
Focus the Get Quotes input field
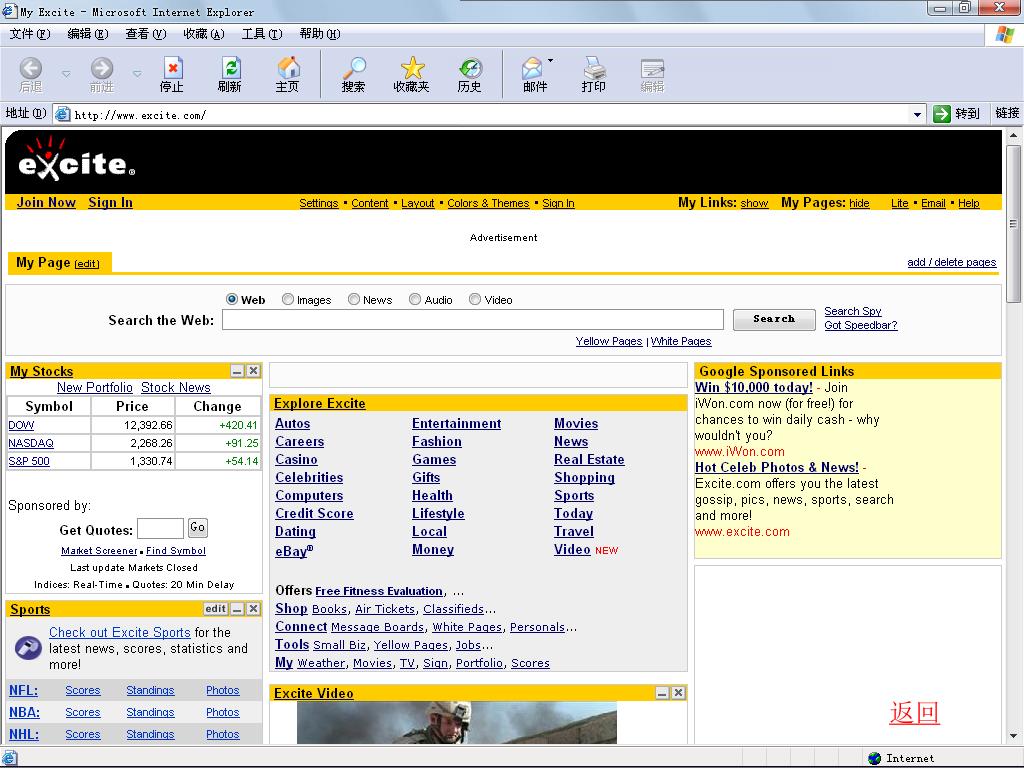[160, 528]
